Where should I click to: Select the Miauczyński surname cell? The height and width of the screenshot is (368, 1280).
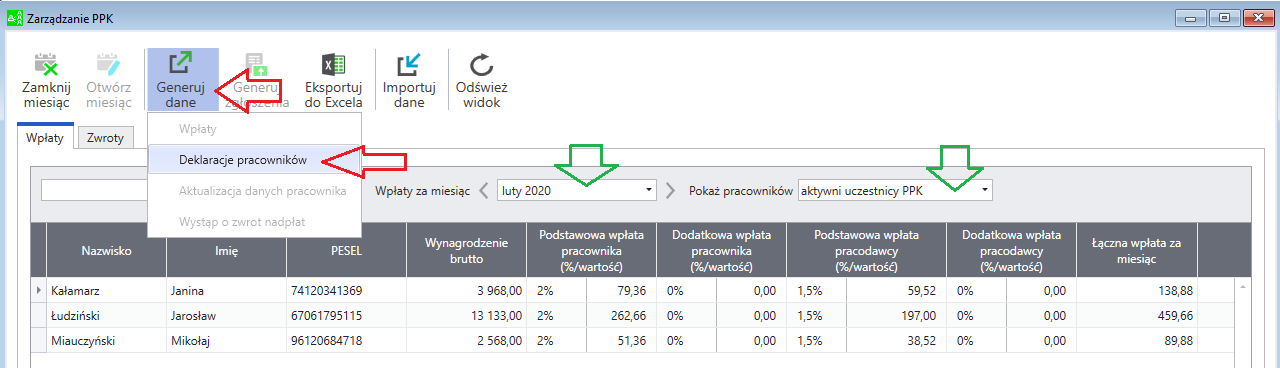[x=107, y=341]
